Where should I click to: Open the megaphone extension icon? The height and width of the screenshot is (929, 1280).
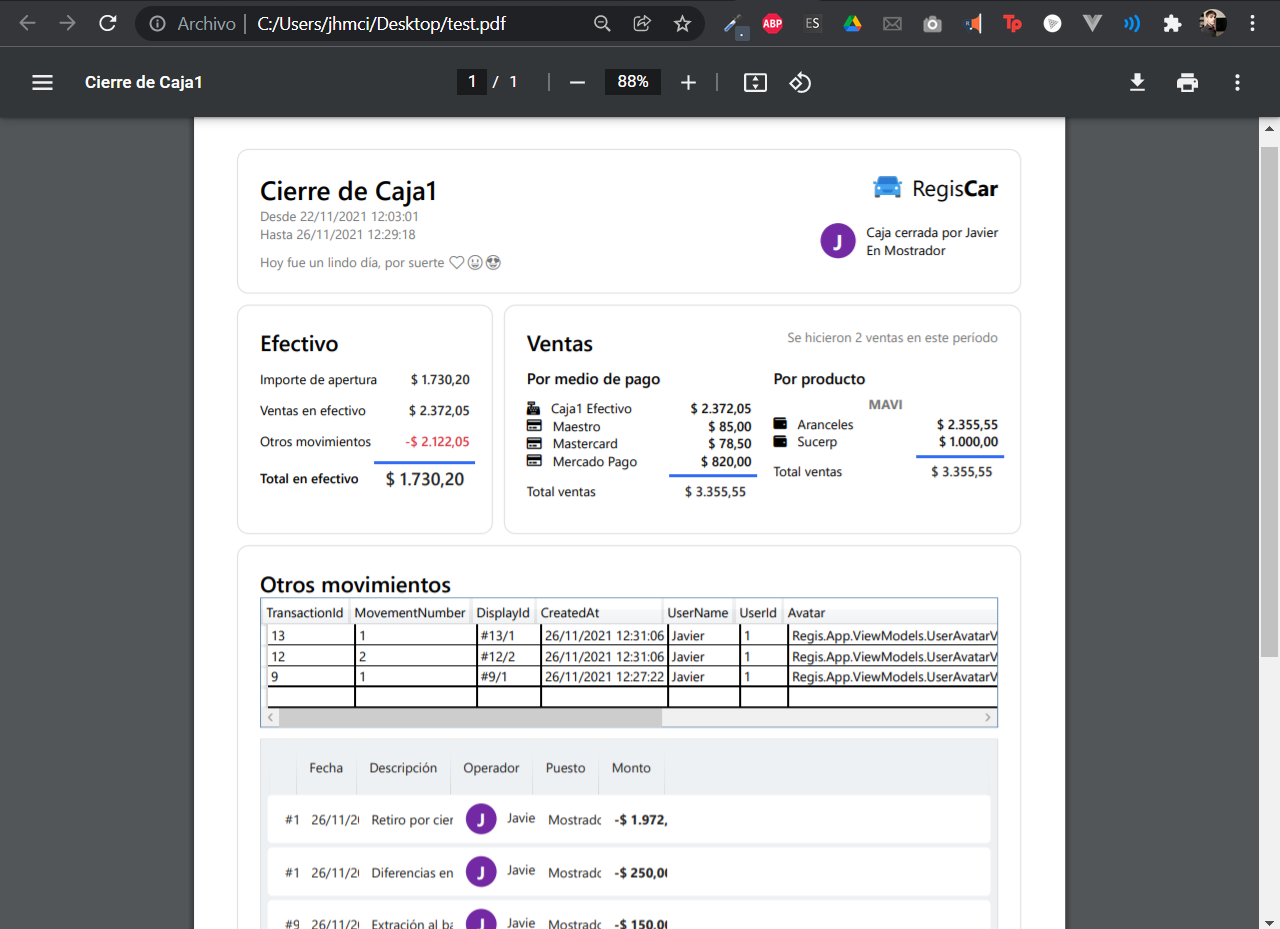coord(973,24)
